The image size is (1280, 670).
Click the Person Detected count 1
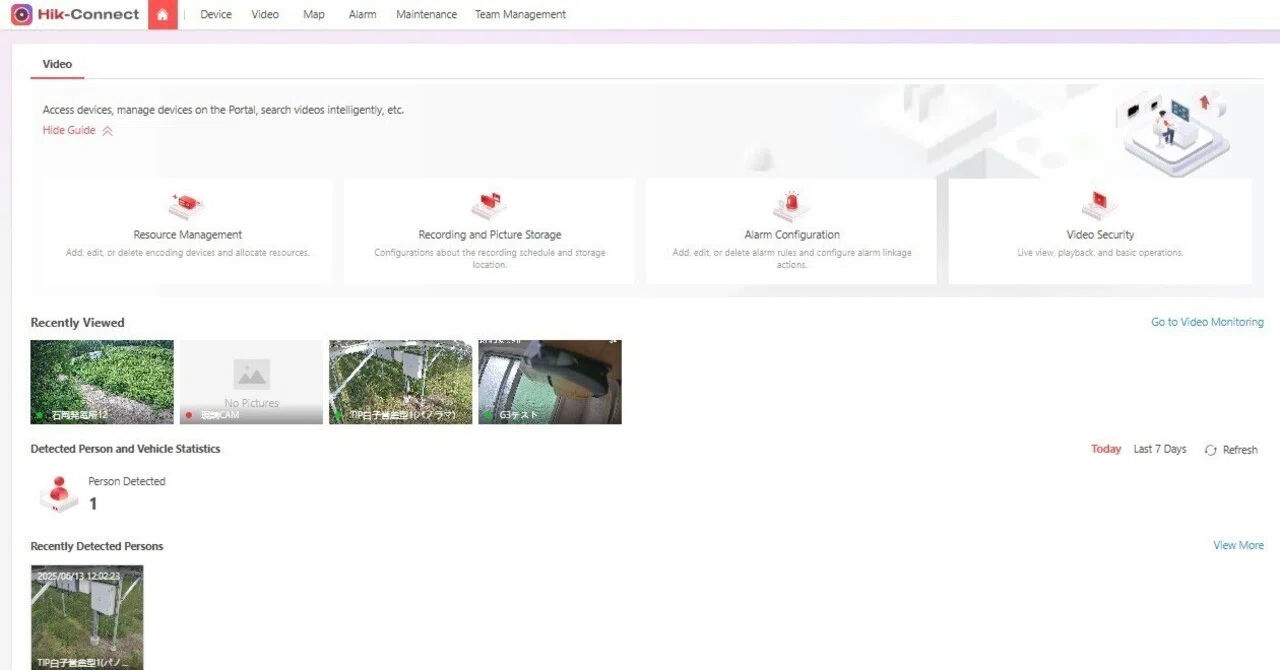point(93,504)
